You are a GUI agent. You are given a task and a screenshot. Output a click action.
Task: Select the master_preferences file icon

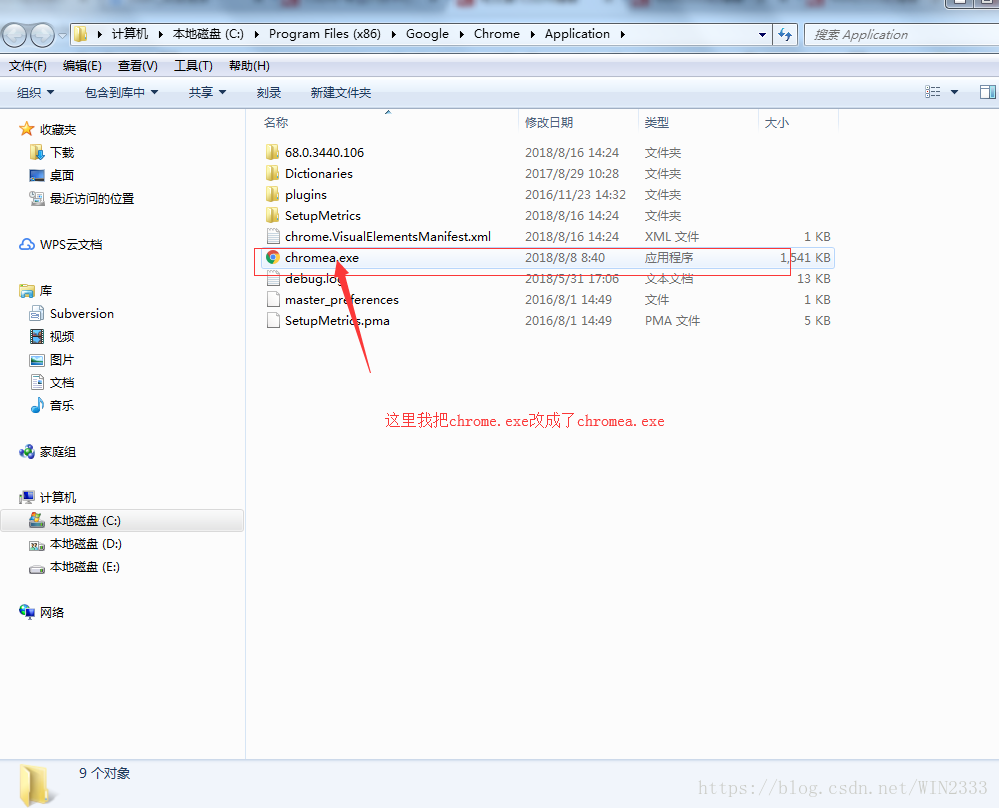tap(273, 299)
